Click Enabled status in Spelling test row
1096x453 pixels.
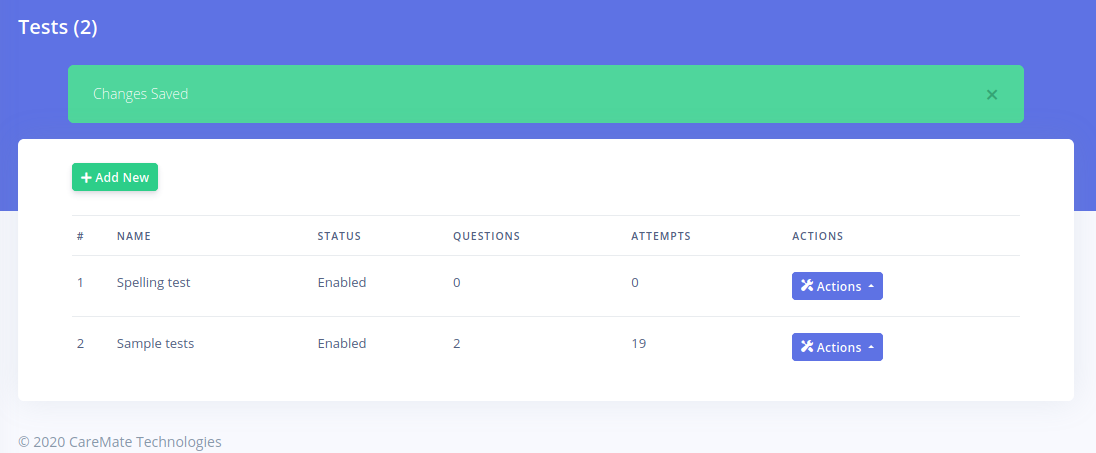[x=342, y=283]
